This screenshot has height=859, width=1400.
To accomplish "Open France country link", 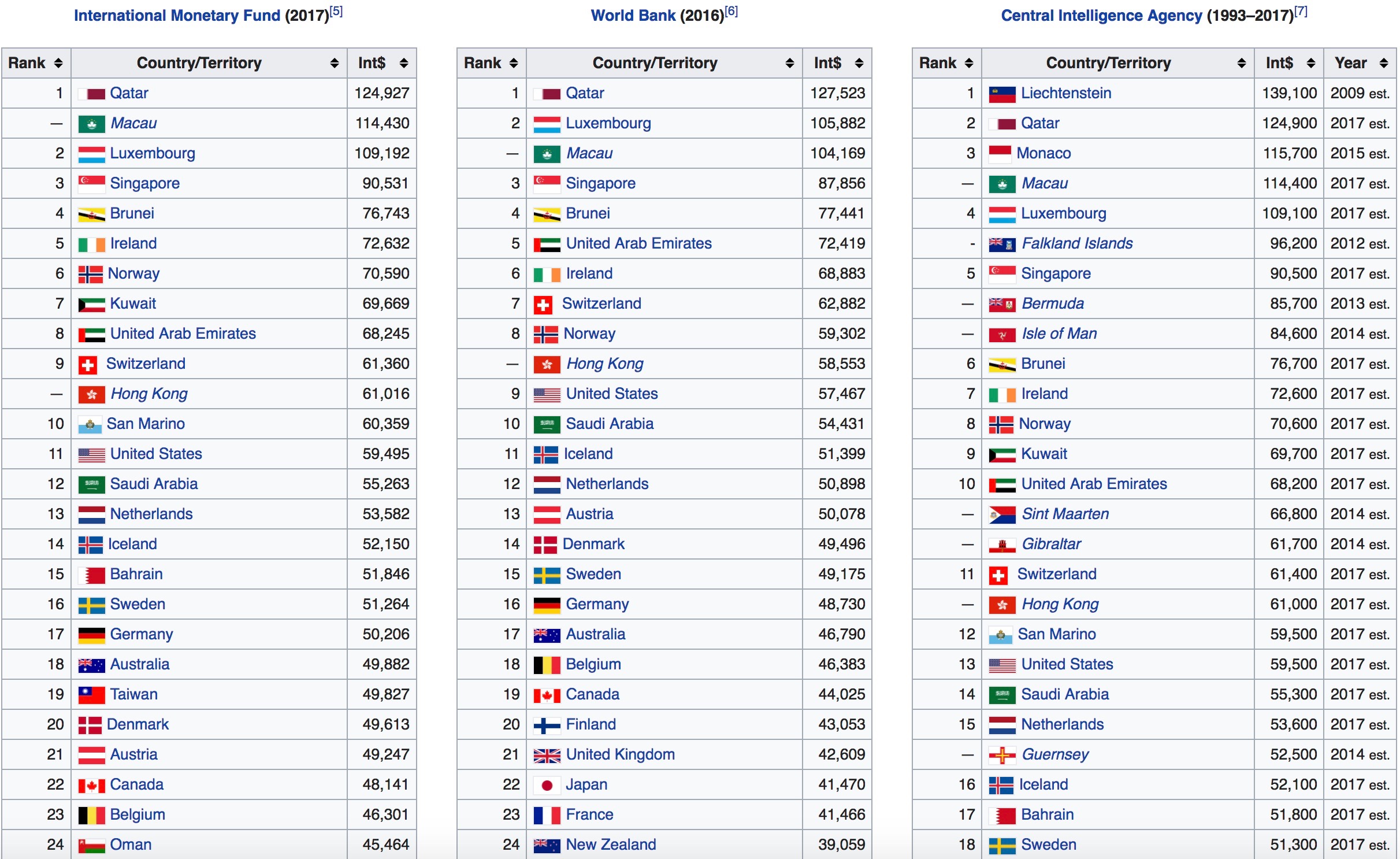I will tap(589, 814).
